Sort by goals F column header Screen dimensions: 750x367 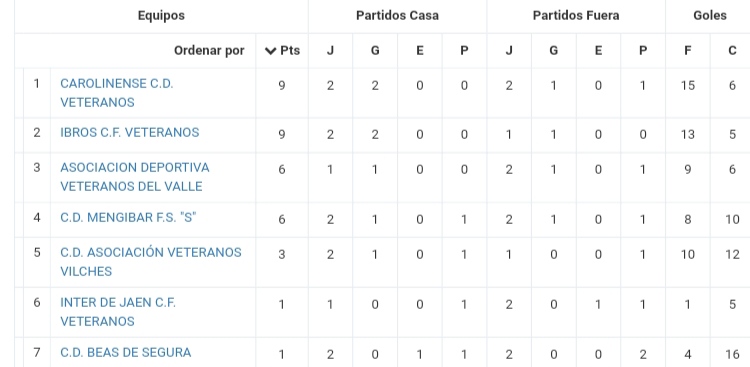coord(687,51)
